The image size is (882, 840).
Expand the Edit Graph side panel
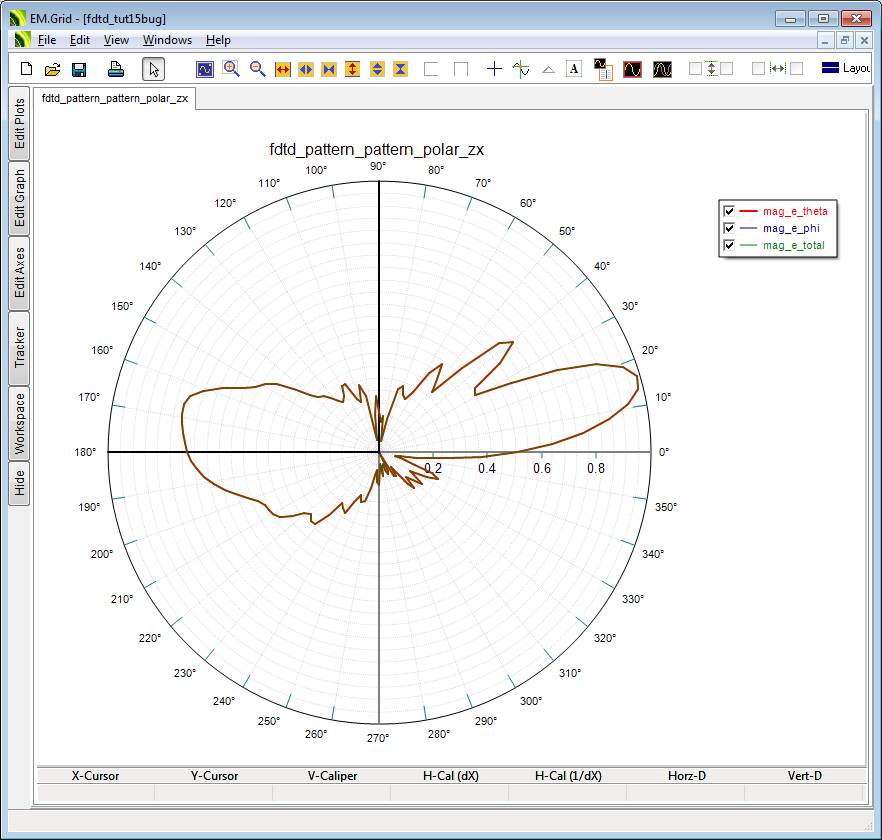(19, 198)
